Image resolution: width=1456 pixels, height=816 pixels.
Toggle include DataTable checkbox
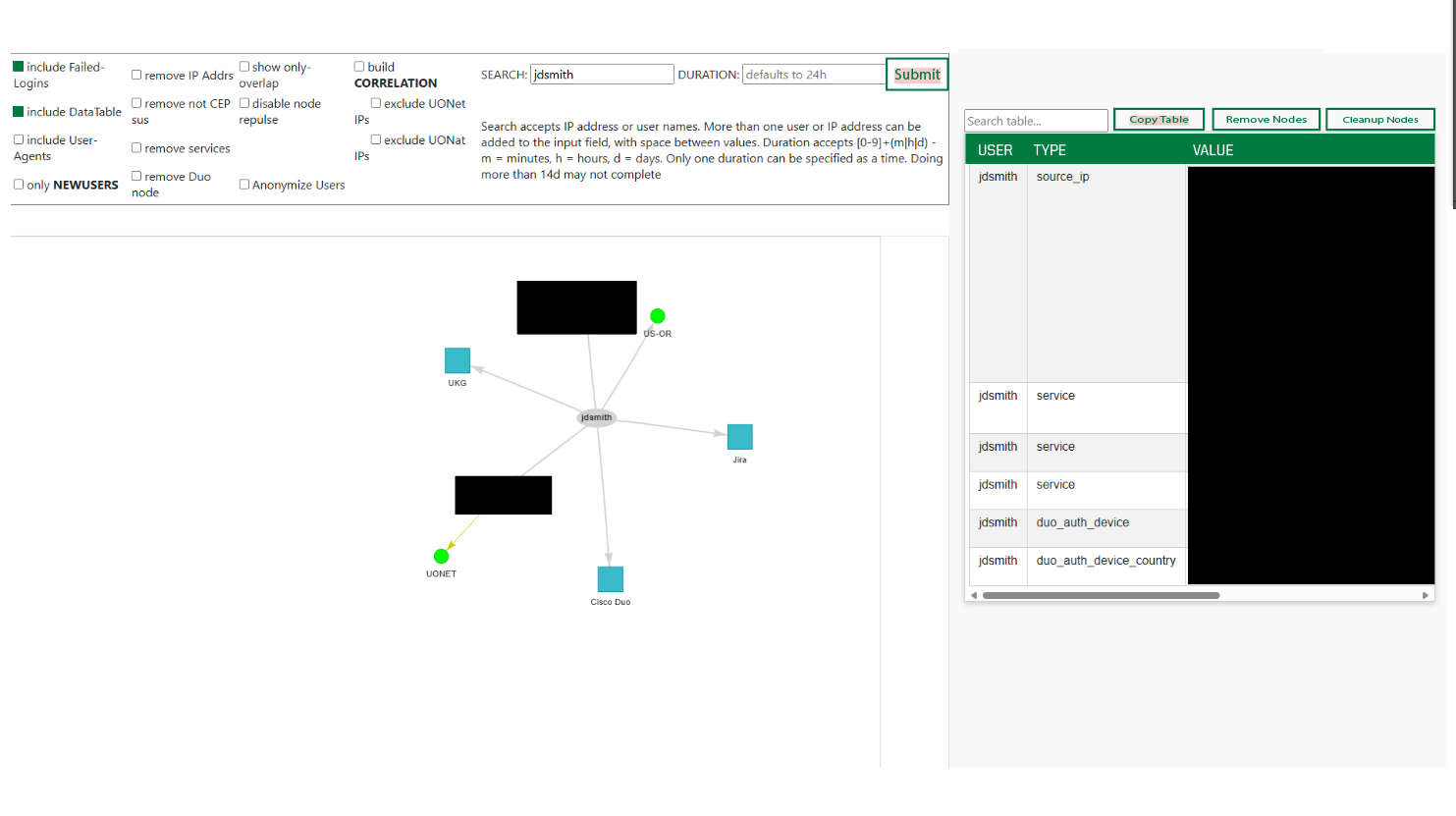[x=19, y=112]
